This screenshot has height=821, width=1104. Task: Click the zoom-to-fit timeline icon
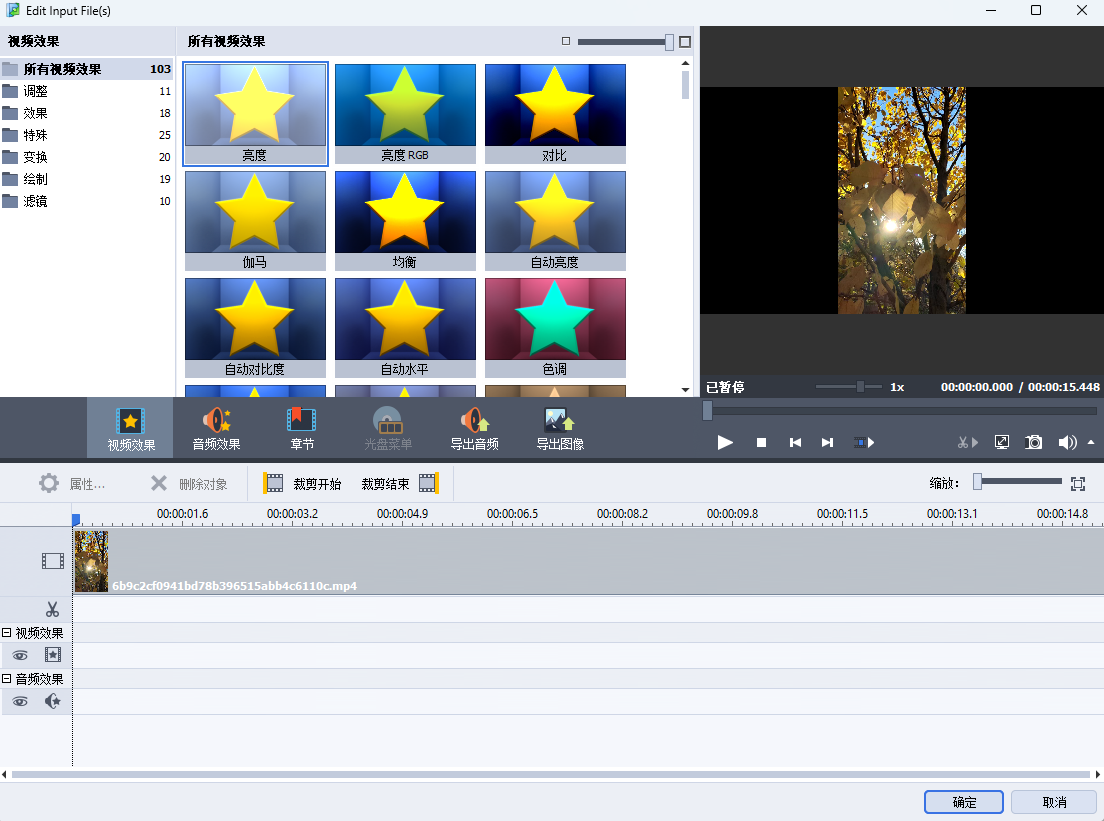[1077, 484]
